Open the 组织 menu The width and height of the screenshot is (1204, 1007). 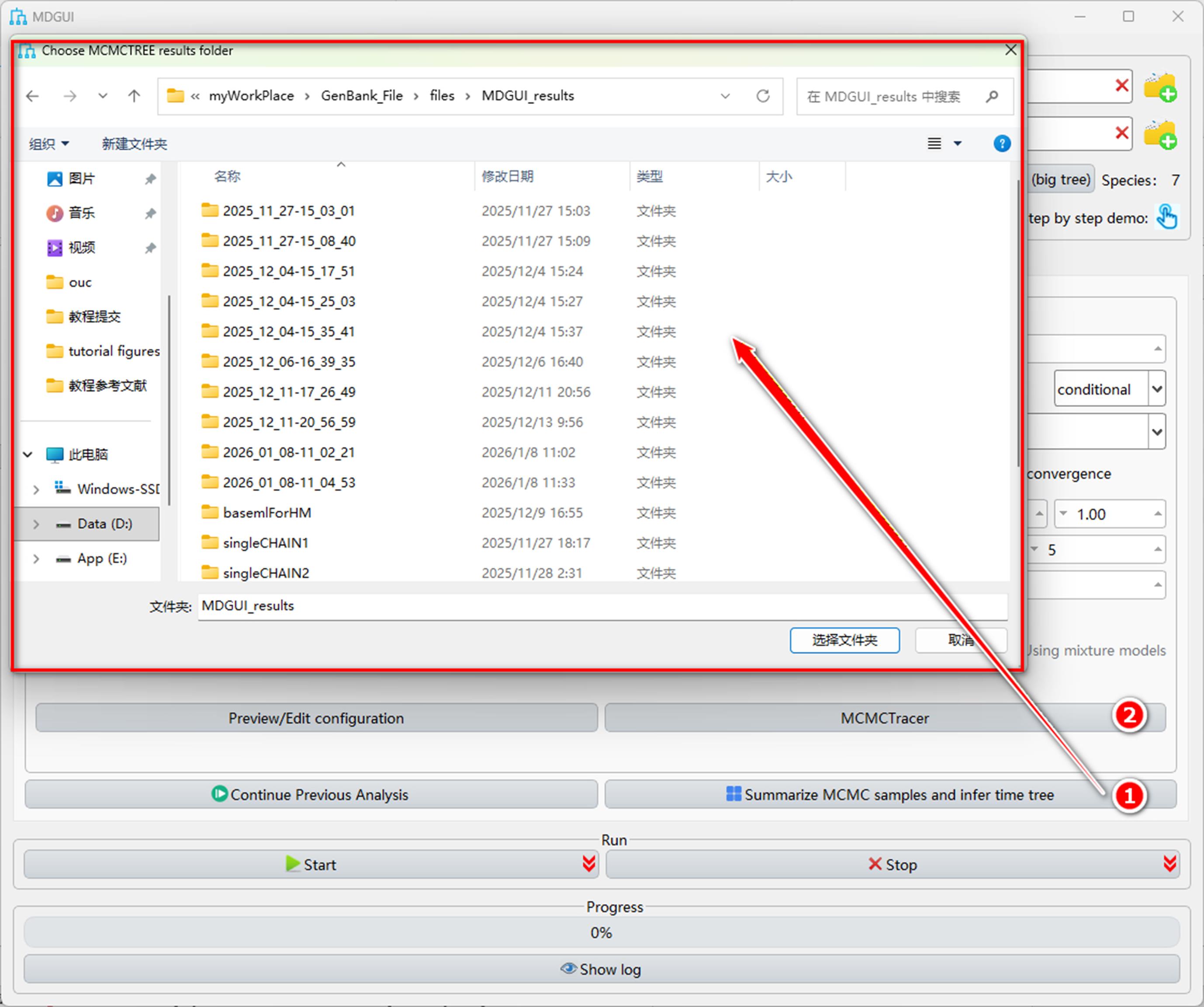[x=49, y=144]
